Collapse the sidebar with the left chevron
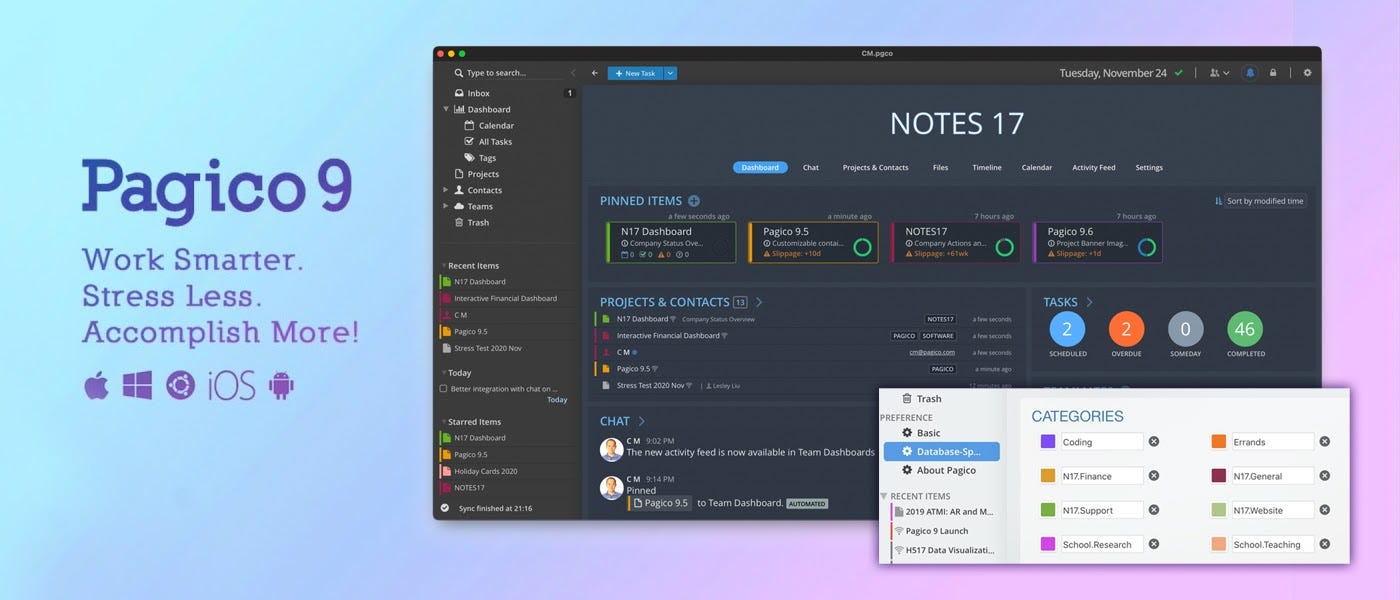Screen dimensions: 1400x600 [x=573, y=73]
